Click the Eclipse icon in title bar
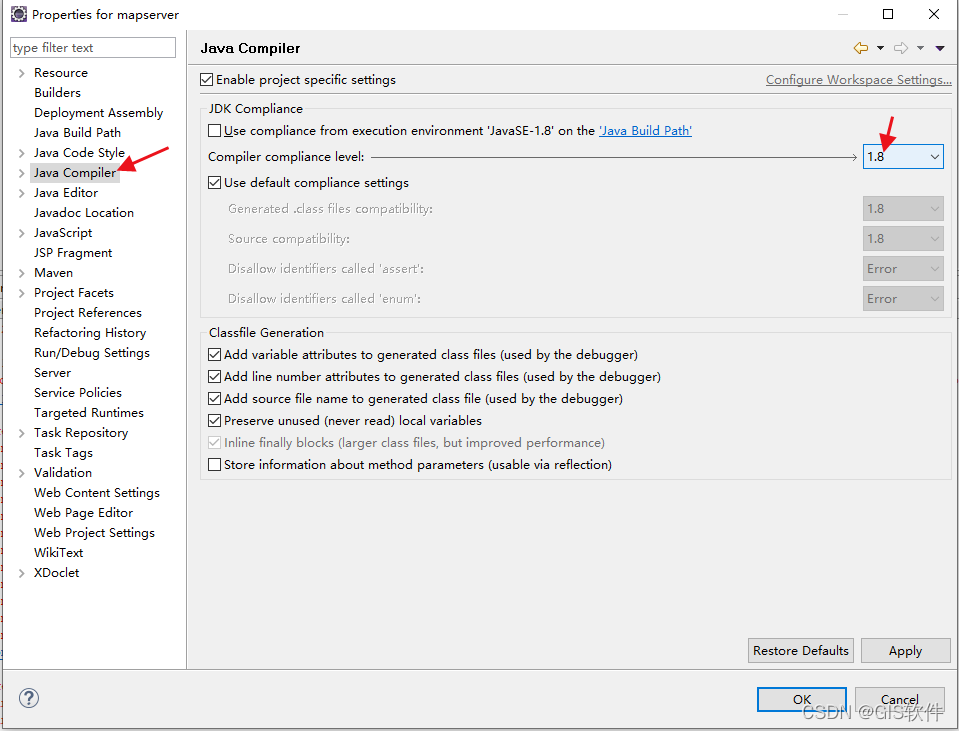This screenshot has width=959, height=731. (x=19, y=14)
